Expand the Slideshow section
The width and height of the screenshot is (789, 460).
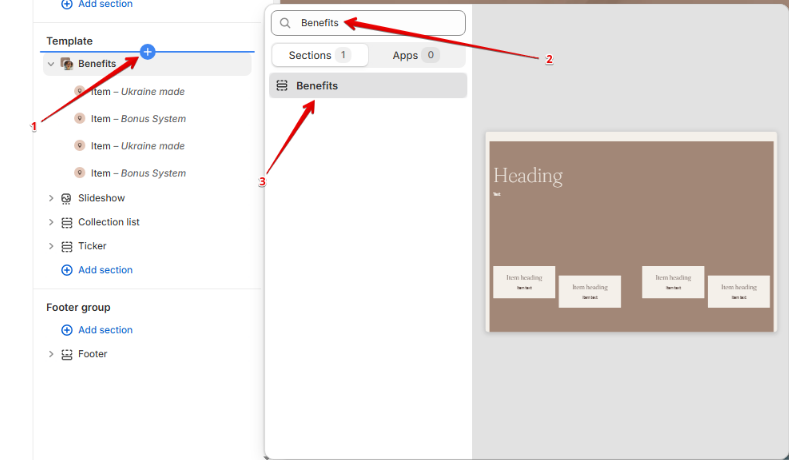(x=51, y=198)
